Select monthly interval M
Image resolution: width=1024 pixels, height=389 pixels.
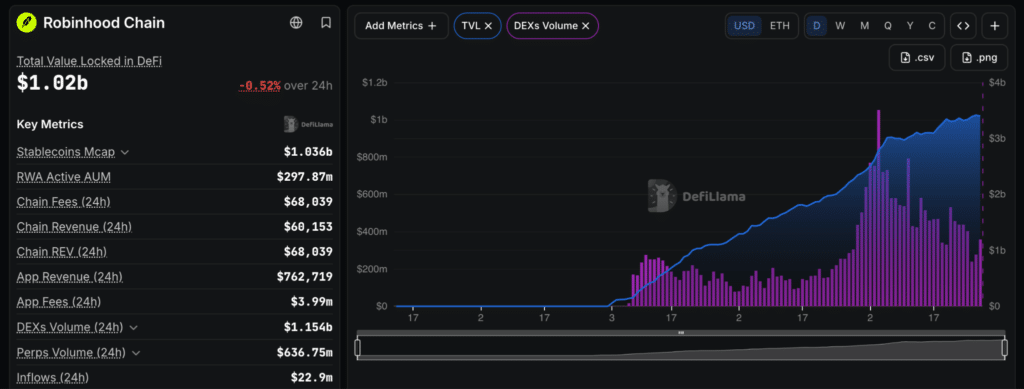pyautogui.click(x=864, y=26)
